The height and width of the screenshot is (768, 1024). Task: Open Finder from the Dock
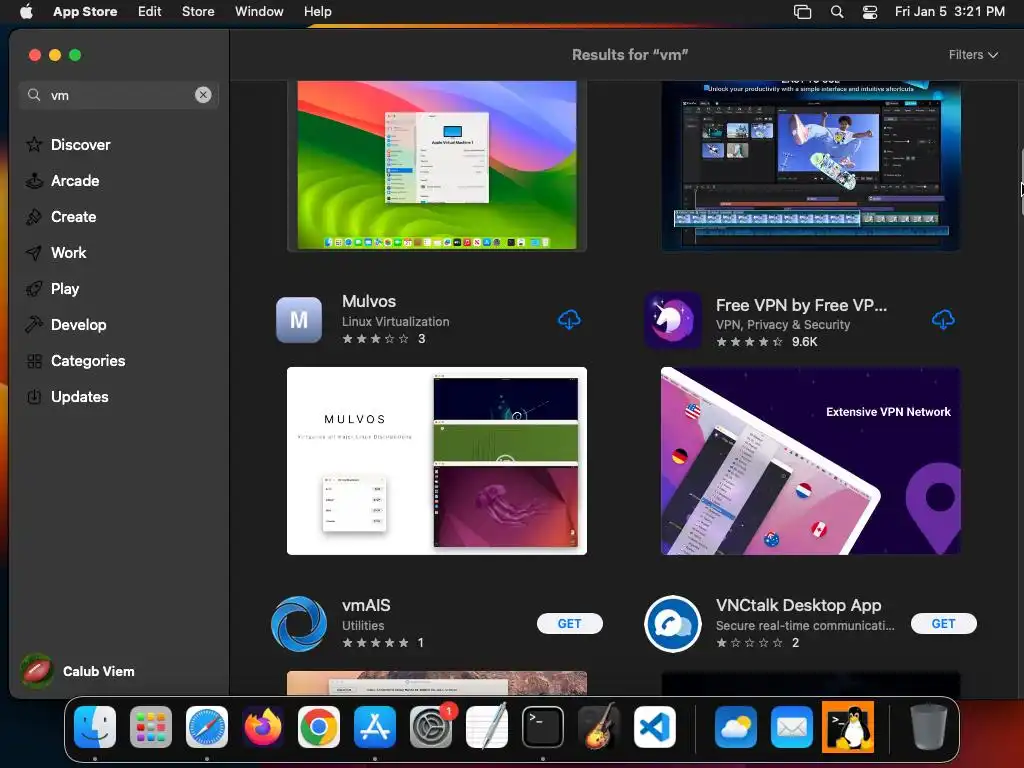(95, 727)
